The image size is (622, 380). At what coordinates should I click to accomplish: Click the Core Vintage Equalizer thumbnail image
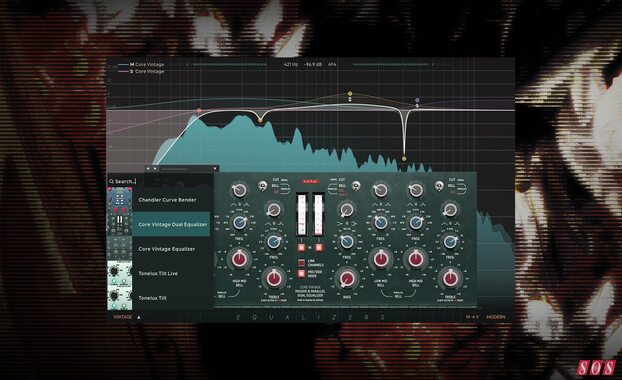pyautogui.click(x=120, y=249)
